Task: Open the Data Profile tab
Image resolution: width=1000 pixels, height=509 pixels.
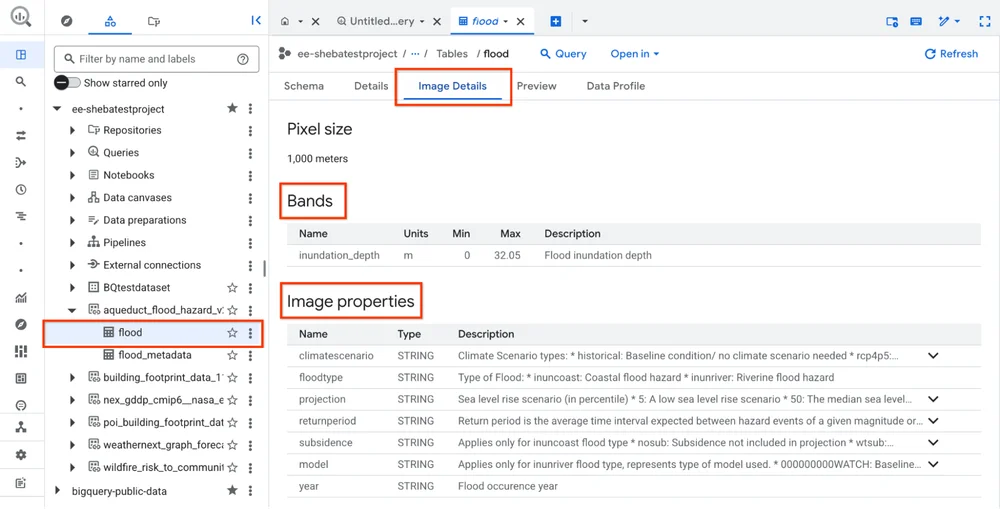Action: (x=615, y=86)
